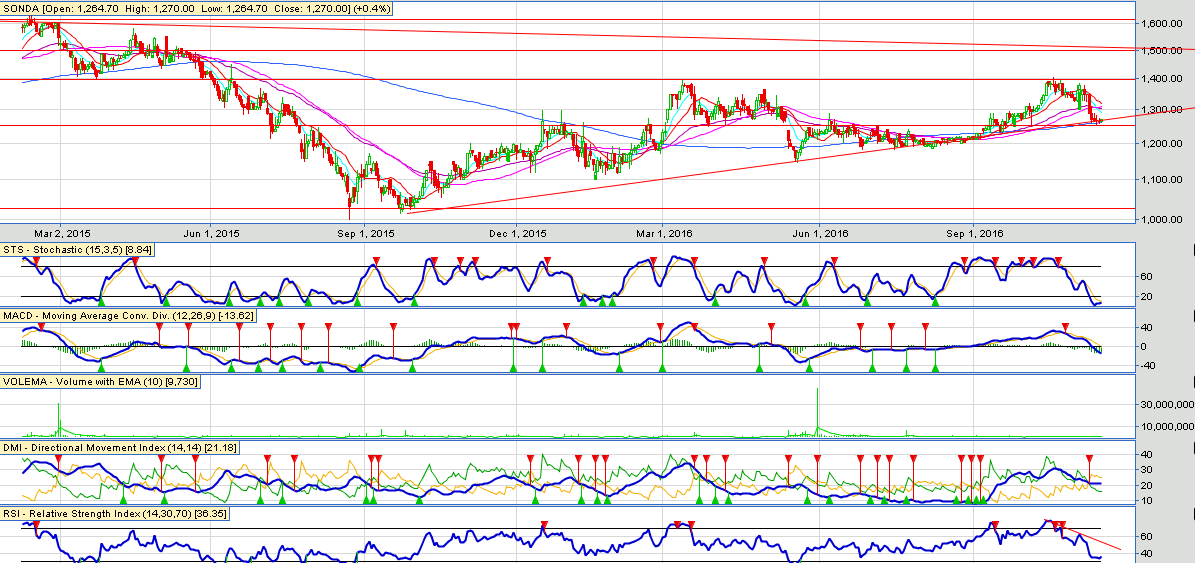Select the SONDA price header label

196,8
